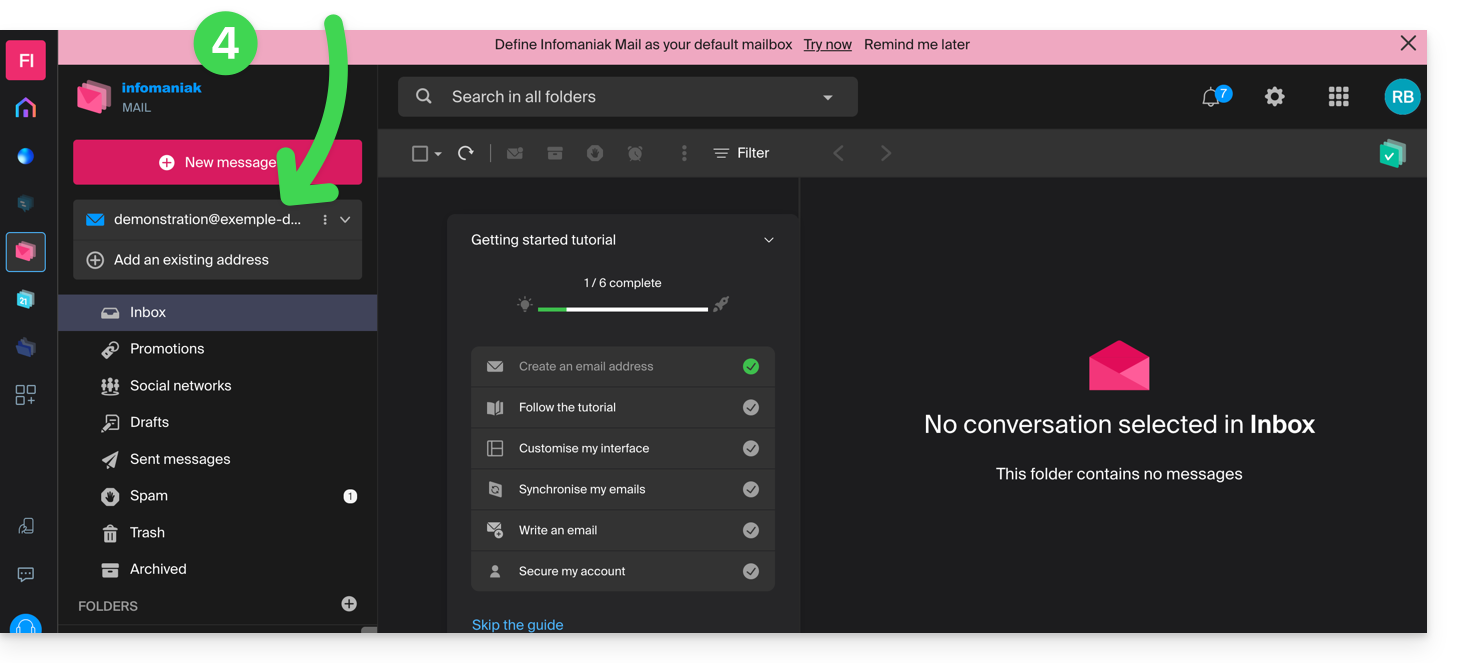
Task: Click the archive icon in toolbar
Action: [555, 153]
